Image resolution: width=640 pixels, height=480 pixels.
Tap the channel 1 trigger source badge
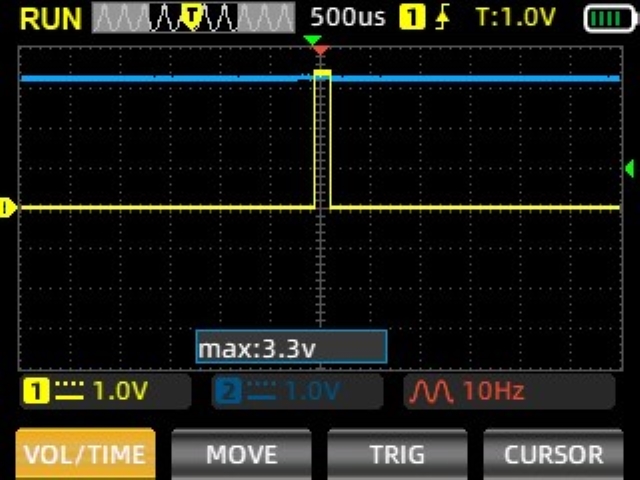pyautogui.click(x=412, y=18)
